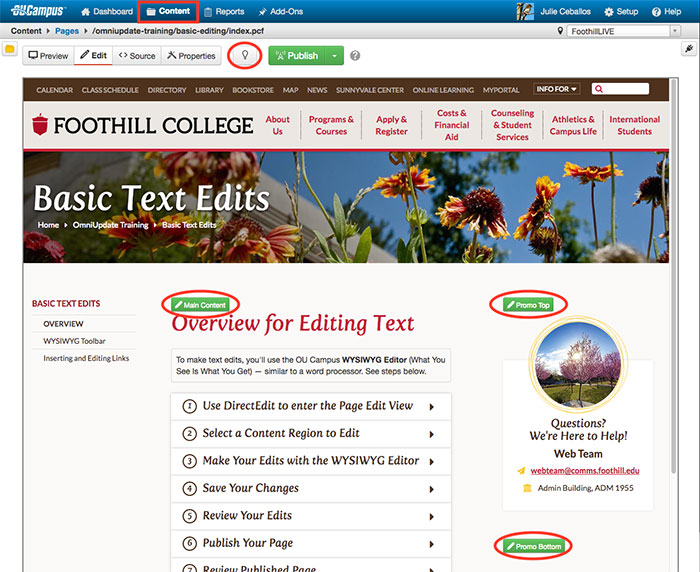This screenshot has width=700, height=572.
Task: Expand the Publish dropdown arrow
Action: pos(335,56)
